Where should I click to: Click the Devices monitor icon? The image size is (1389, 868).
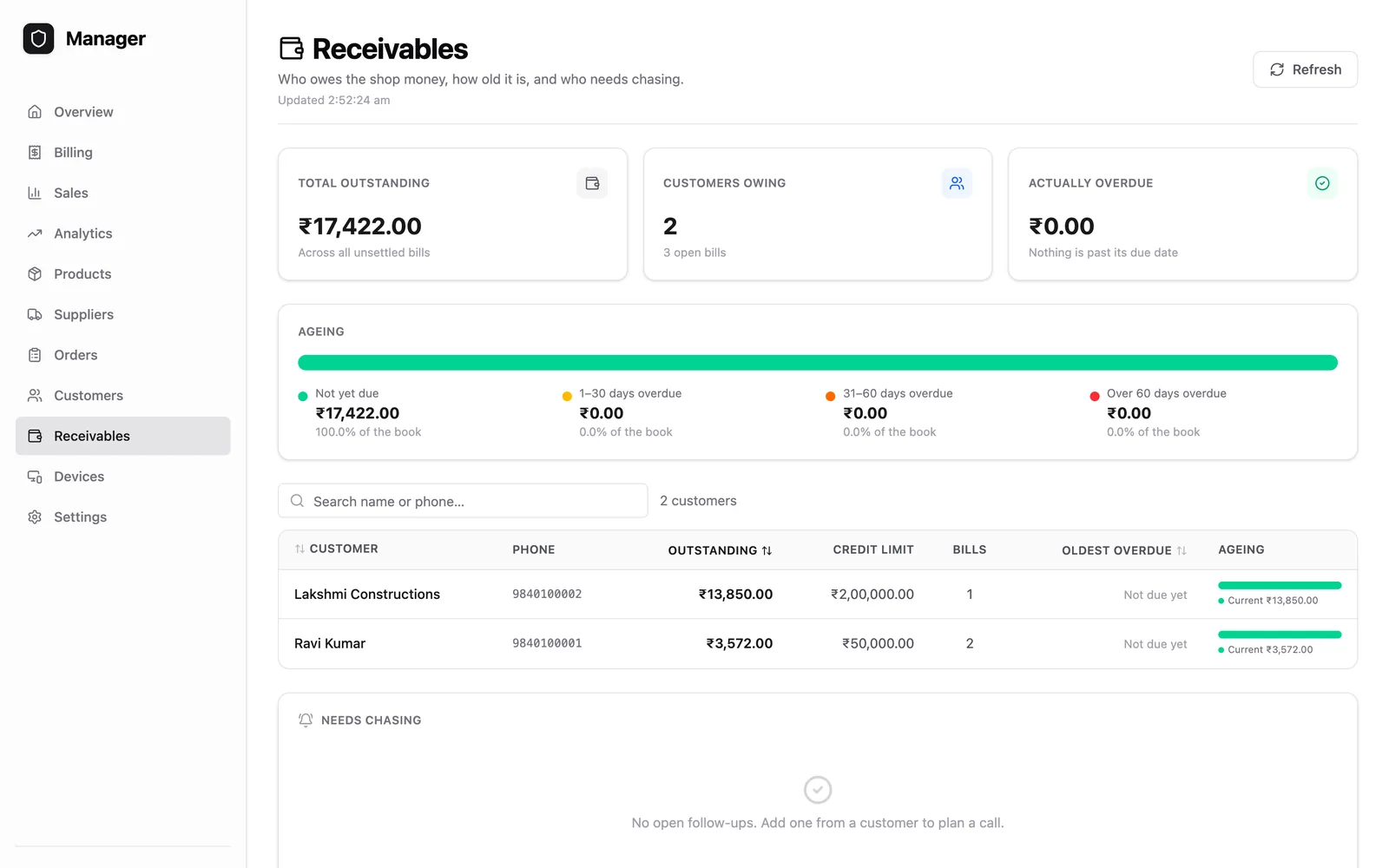(x=35, y=477)
